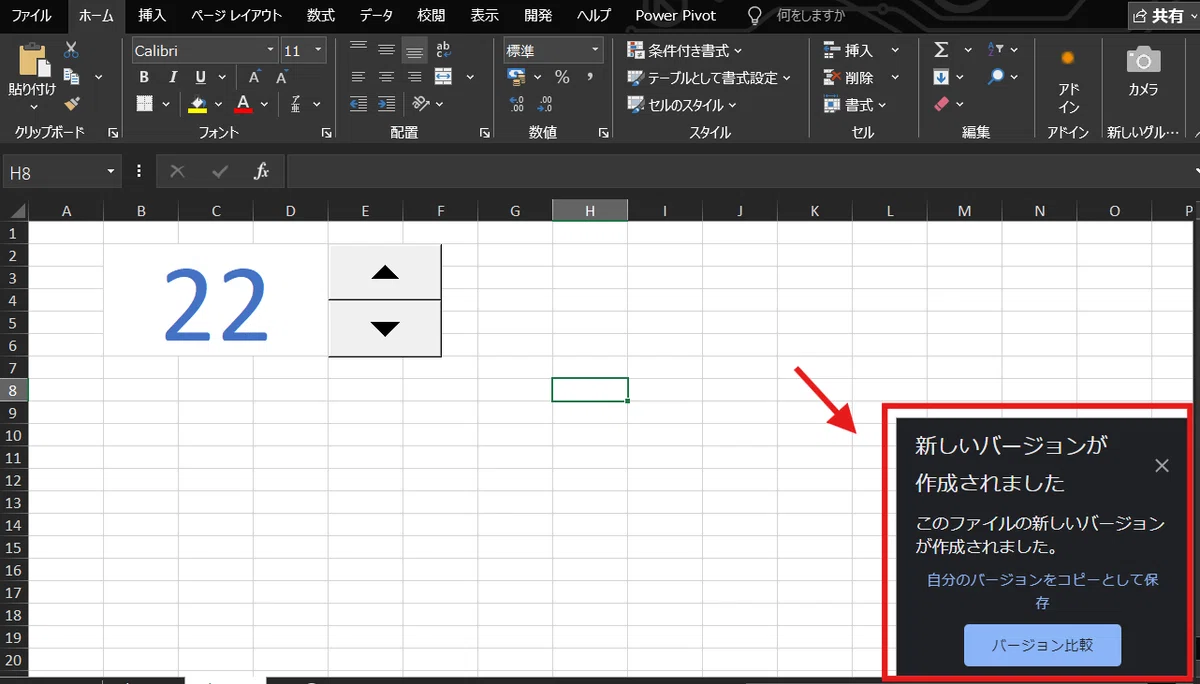Open the number format 標準 dropdown
This screenshot has width=1200, height=684.
coord(596,50)
